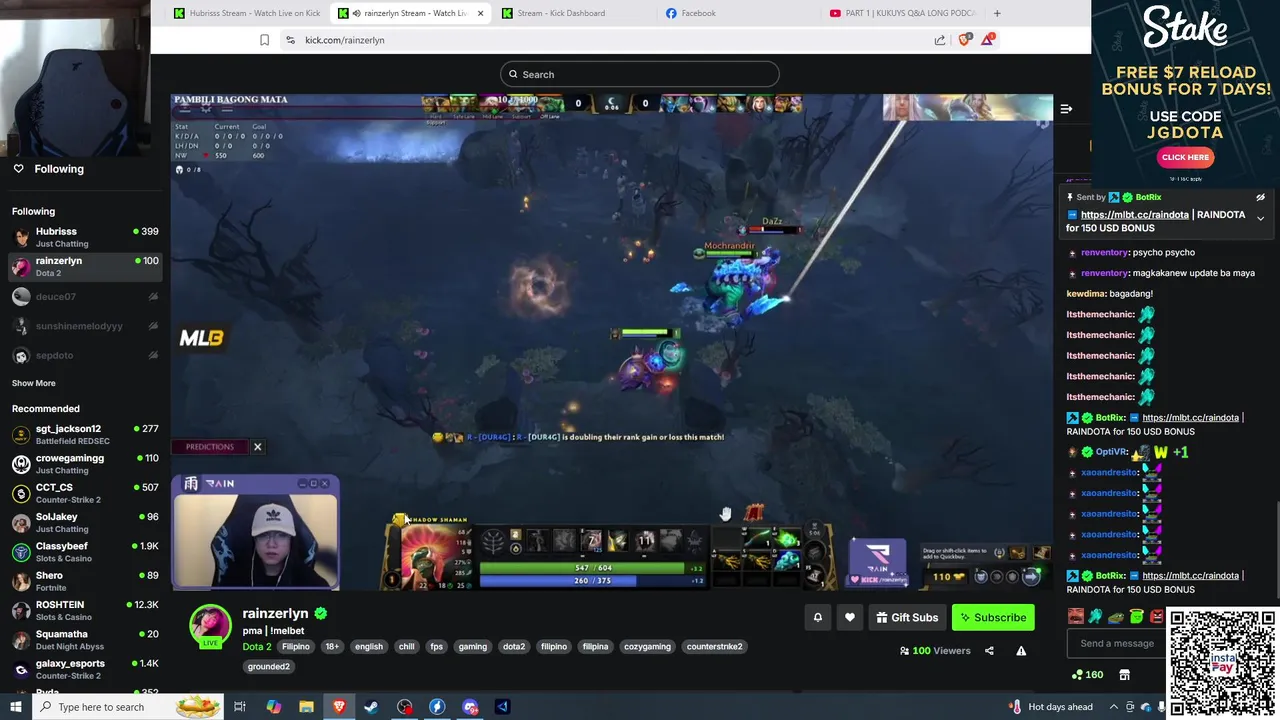Open SolJakey recommended channel
The height and width of the screenshot is (720, 1280).
(85, 522)
